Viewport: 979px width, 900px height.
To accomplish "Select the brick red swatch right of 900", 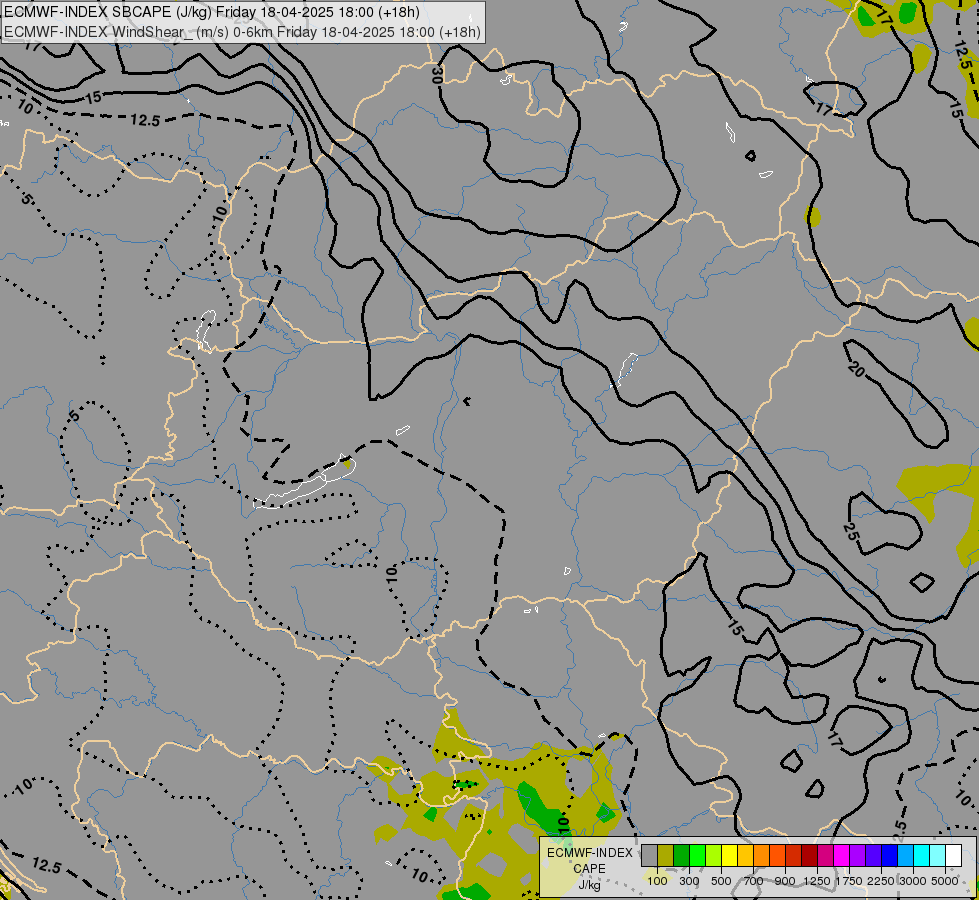I will coord(794,856).
